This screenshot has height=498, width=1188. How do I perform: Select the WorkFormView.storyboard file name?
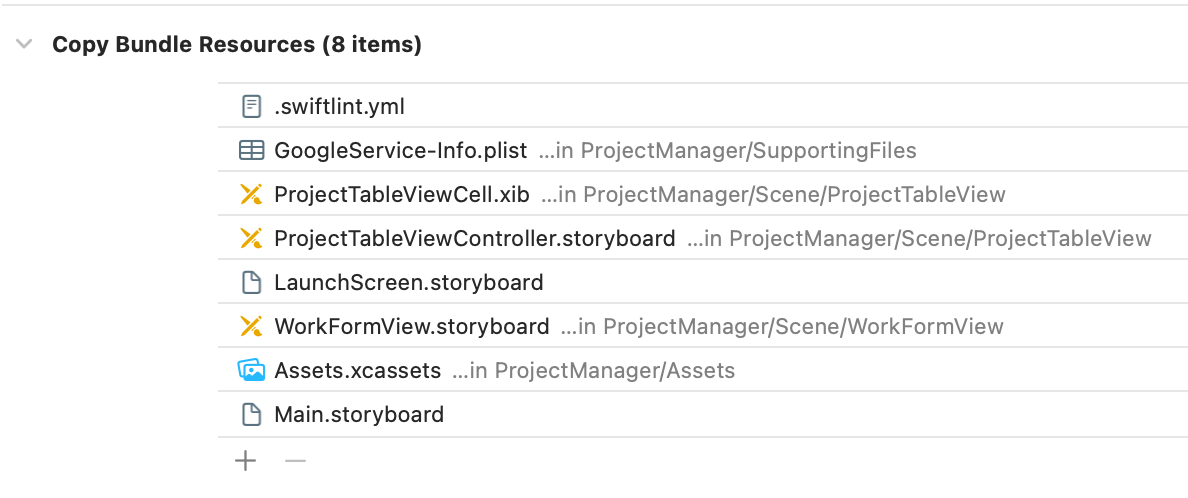click(411, 327)
